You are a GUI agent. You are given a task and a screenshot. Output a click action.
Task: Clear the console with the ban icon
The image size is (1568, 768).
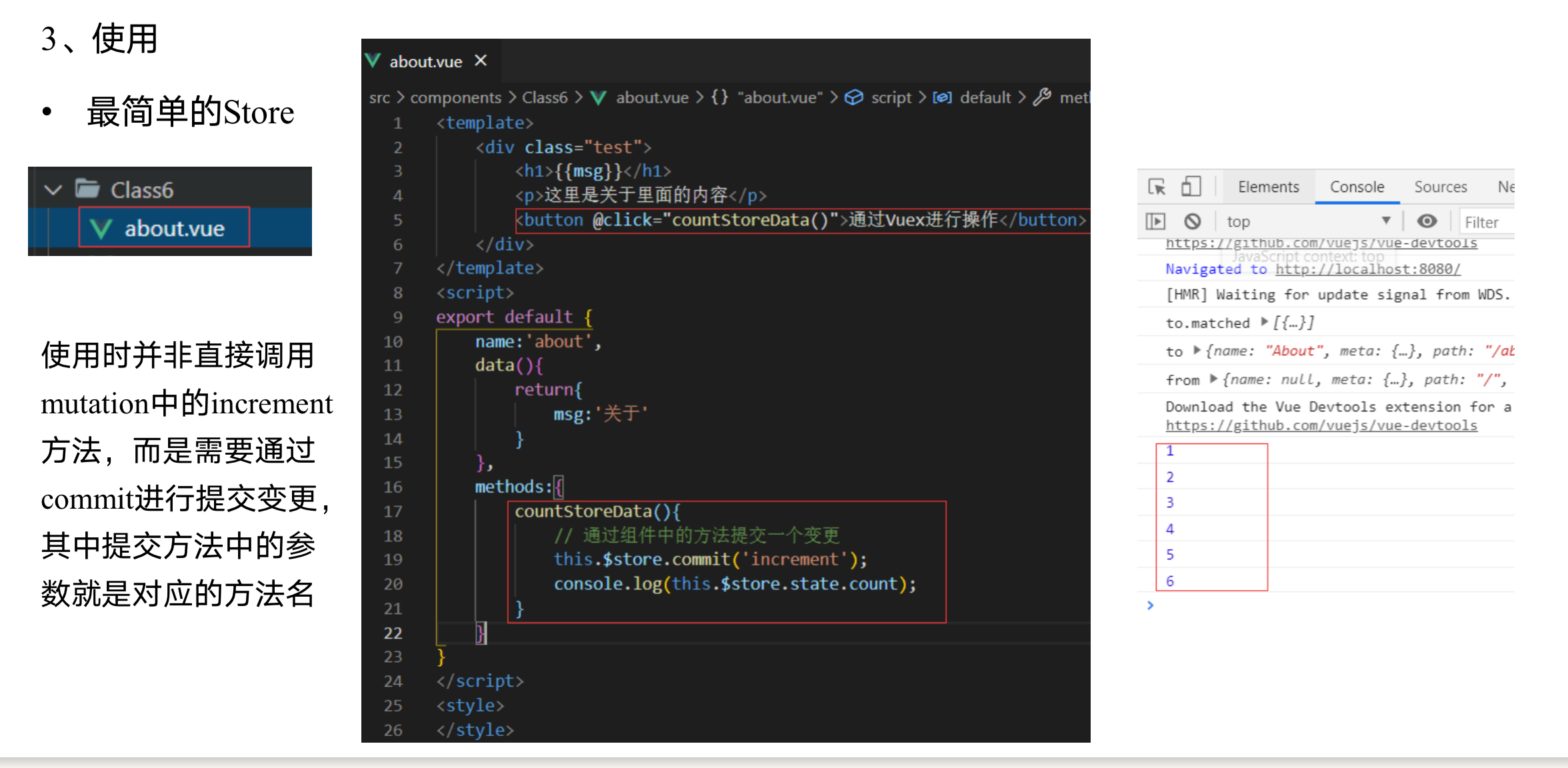[x=1193, y=221]
